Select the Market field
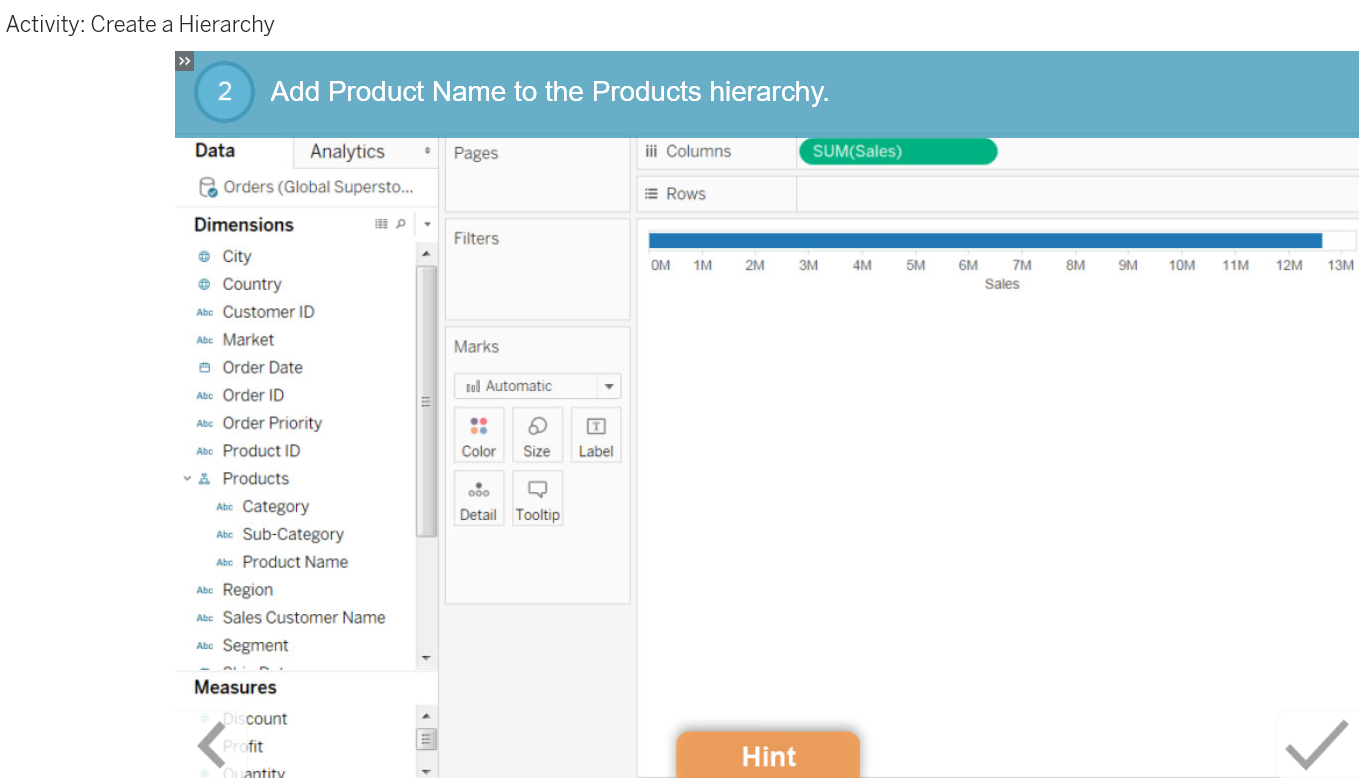This screenshot has width=1359, height=778. 248,340
